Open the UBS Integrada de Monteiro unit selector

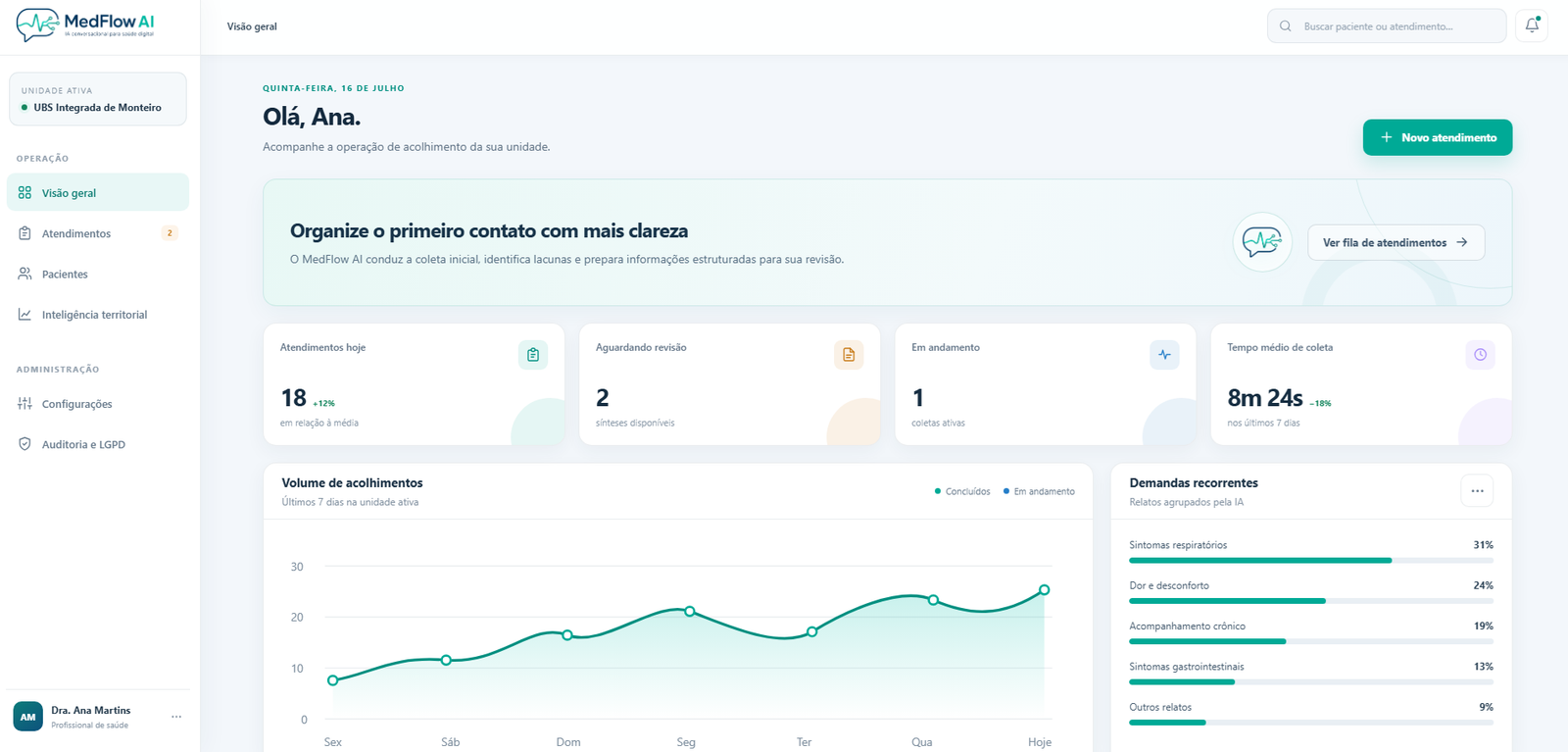click(x=98, y=99)
